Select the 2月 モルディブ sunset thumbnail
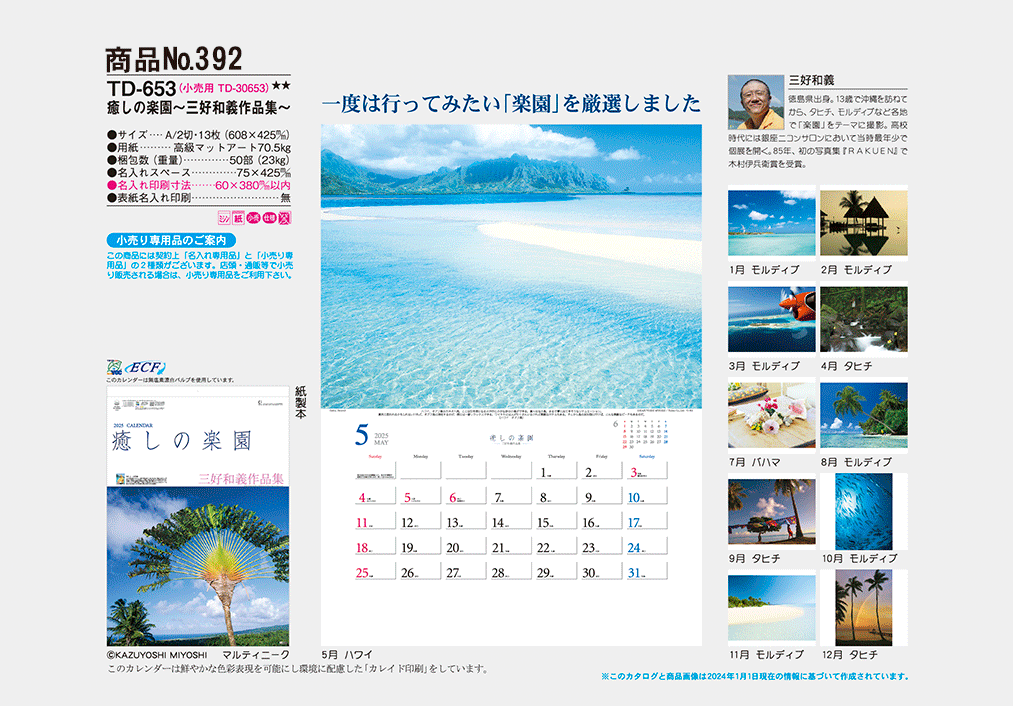The height and width of the screenshot is (706, 1013). click(863, 223)
